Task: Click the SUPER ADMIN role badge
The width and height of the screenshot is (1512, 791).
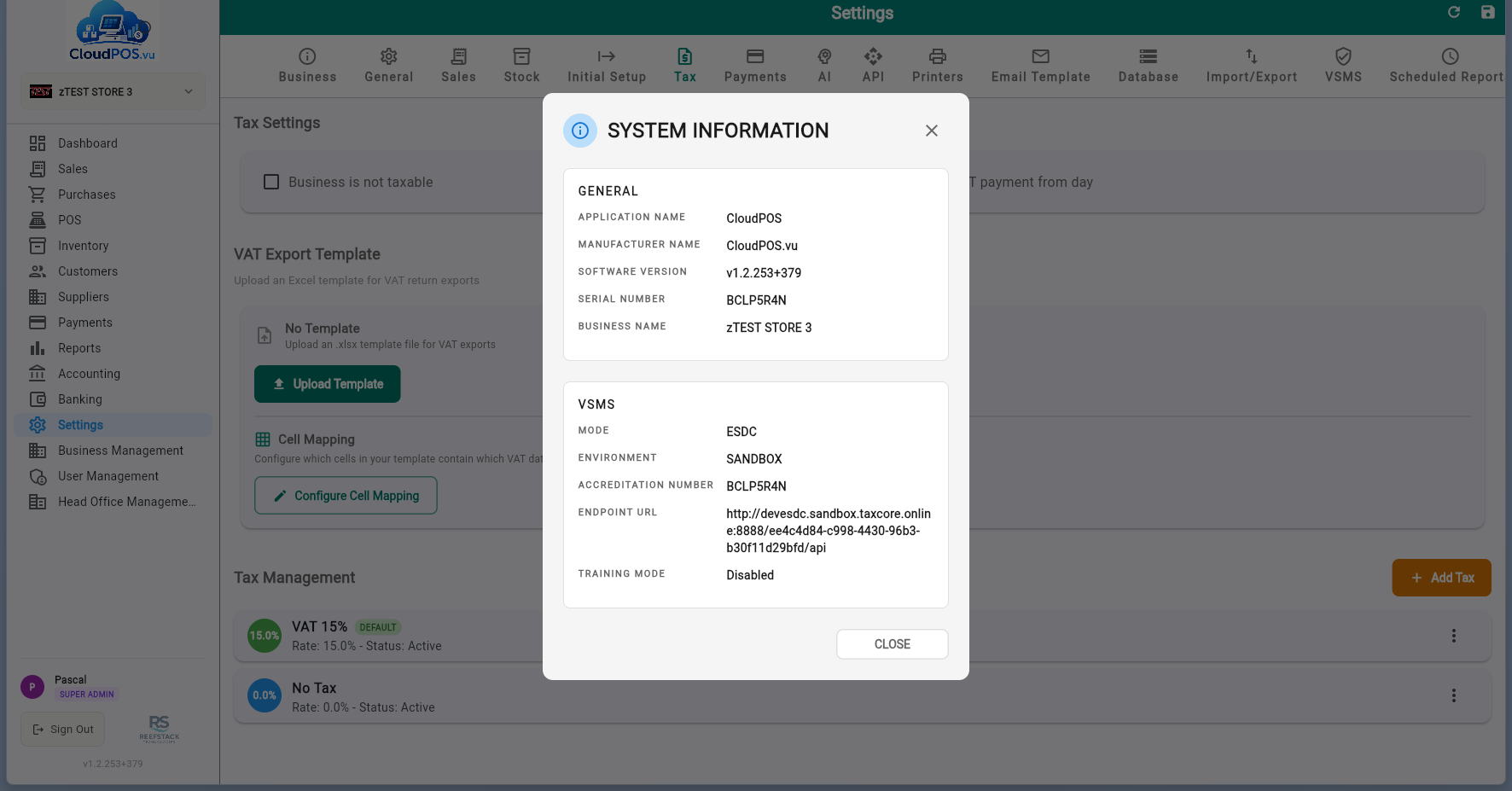Action: coord(86,695)
